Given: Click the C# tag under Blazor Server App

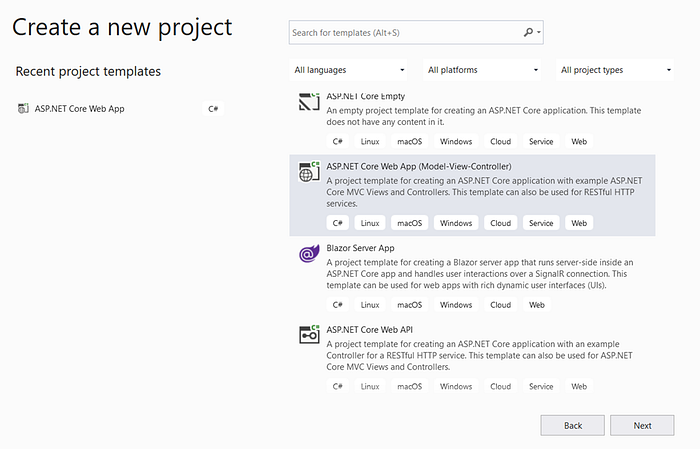Looking at the screenshot, I should click(x=338, y=304).
